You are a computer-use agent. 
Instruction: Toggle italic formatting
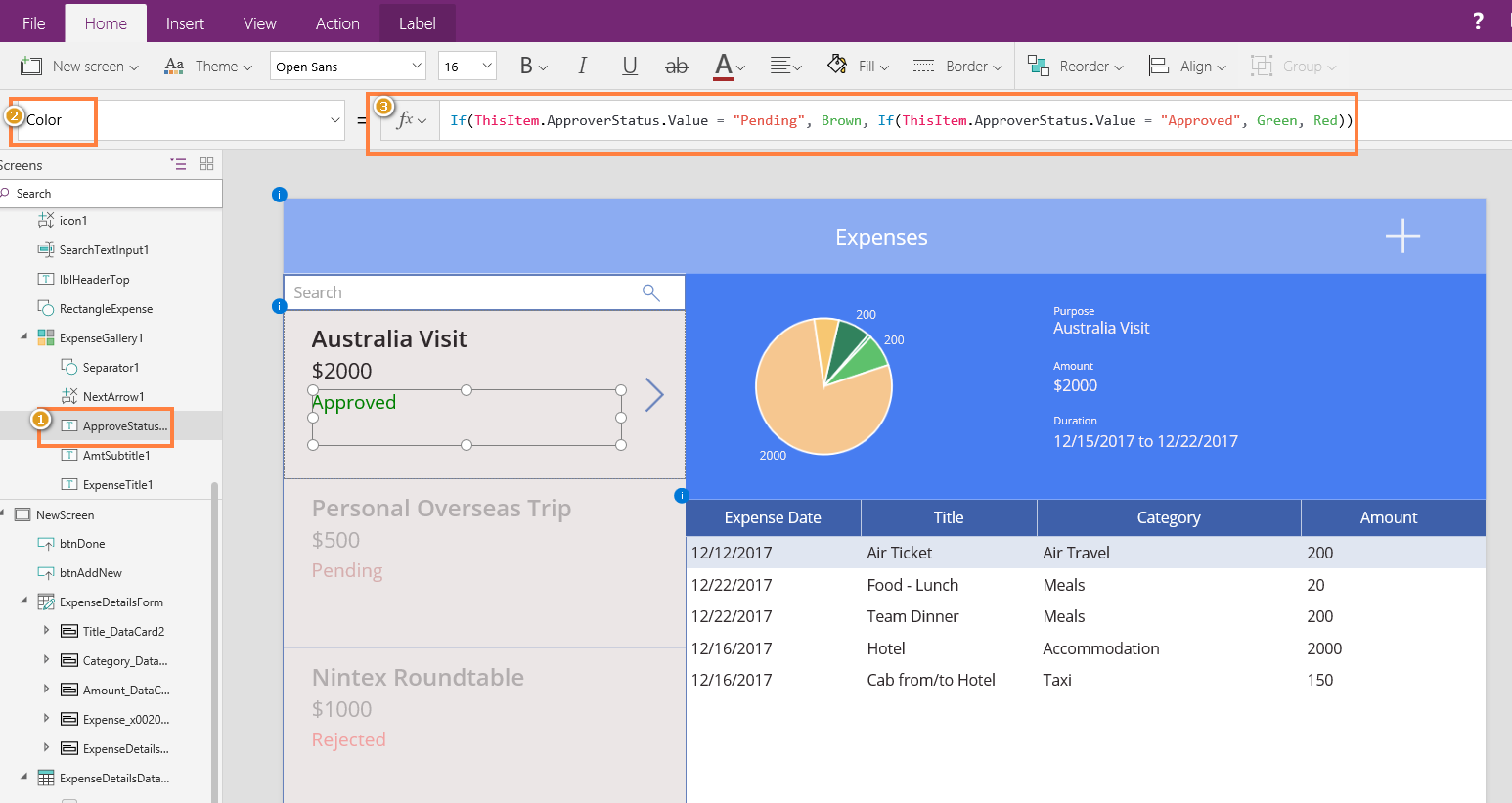point(582,66)
